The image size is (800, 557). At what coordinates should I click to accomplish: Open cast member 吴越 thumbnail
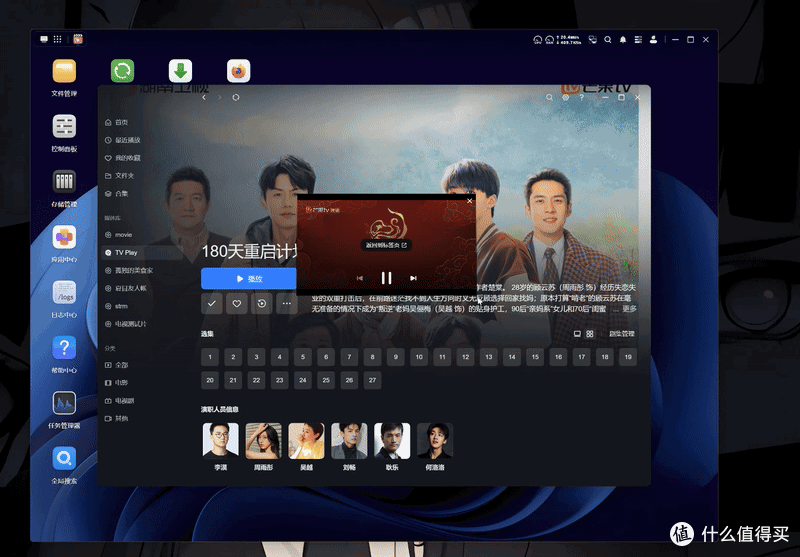click(306, 441)
